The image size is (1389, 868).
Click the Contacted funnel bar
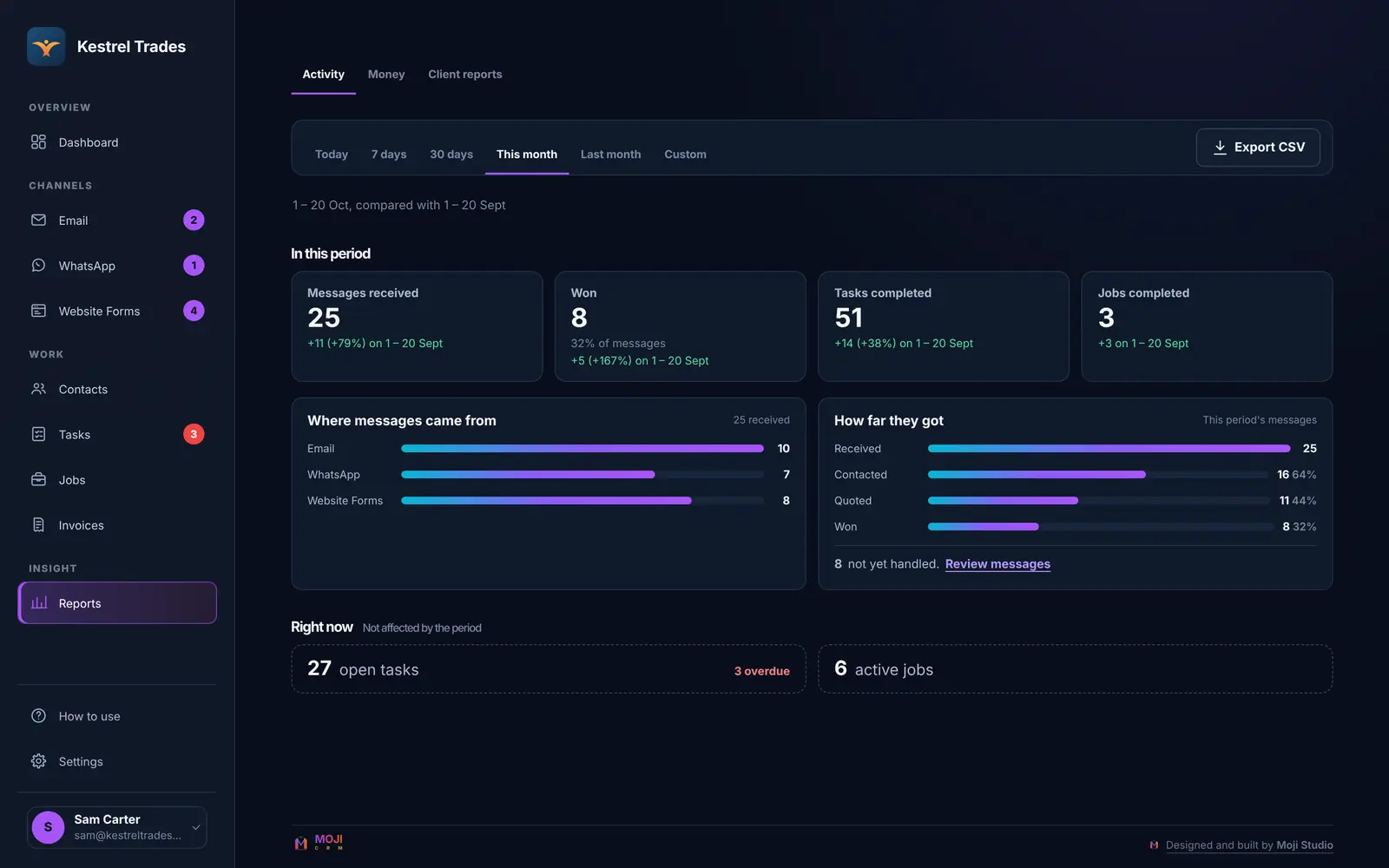click(x=1097, y=475)
